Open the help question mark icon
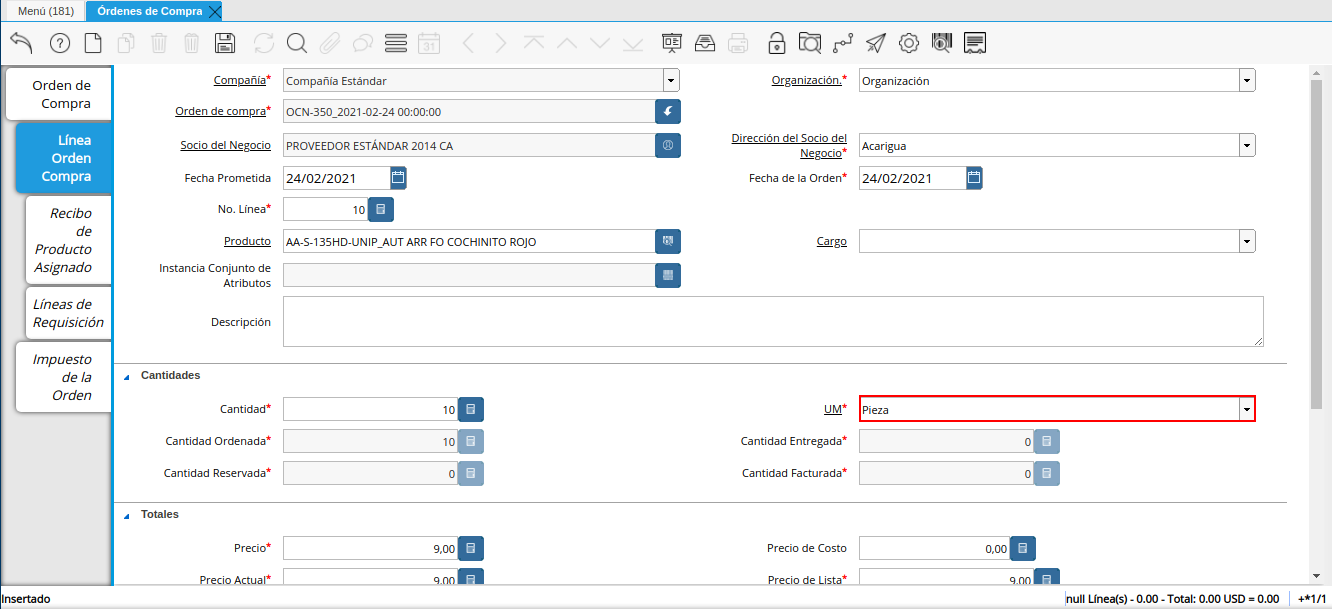This screenshot has width=1332, height=609. tap(60, 43)
